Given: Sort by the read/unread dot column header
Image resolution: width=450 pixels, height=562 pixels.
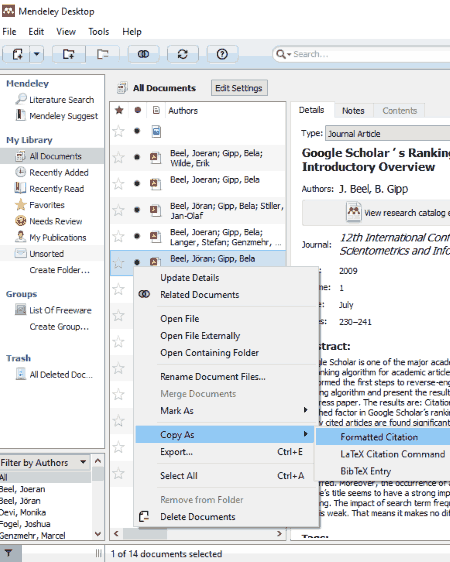Looking at the screenshot, I should click(137, 110).
